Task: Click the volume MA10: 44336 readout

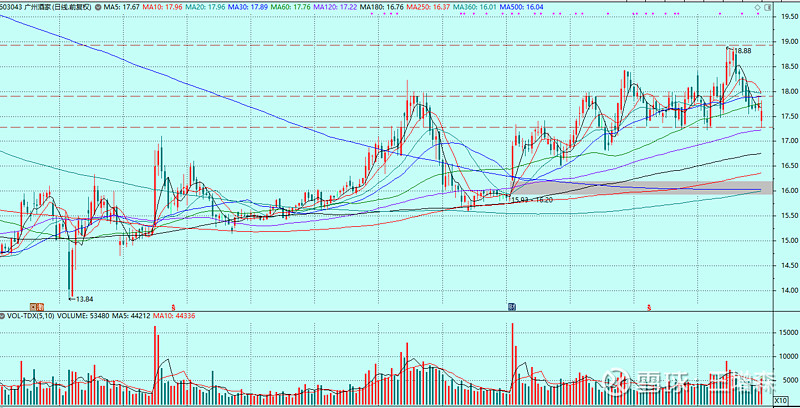Action: pos(174,316)
